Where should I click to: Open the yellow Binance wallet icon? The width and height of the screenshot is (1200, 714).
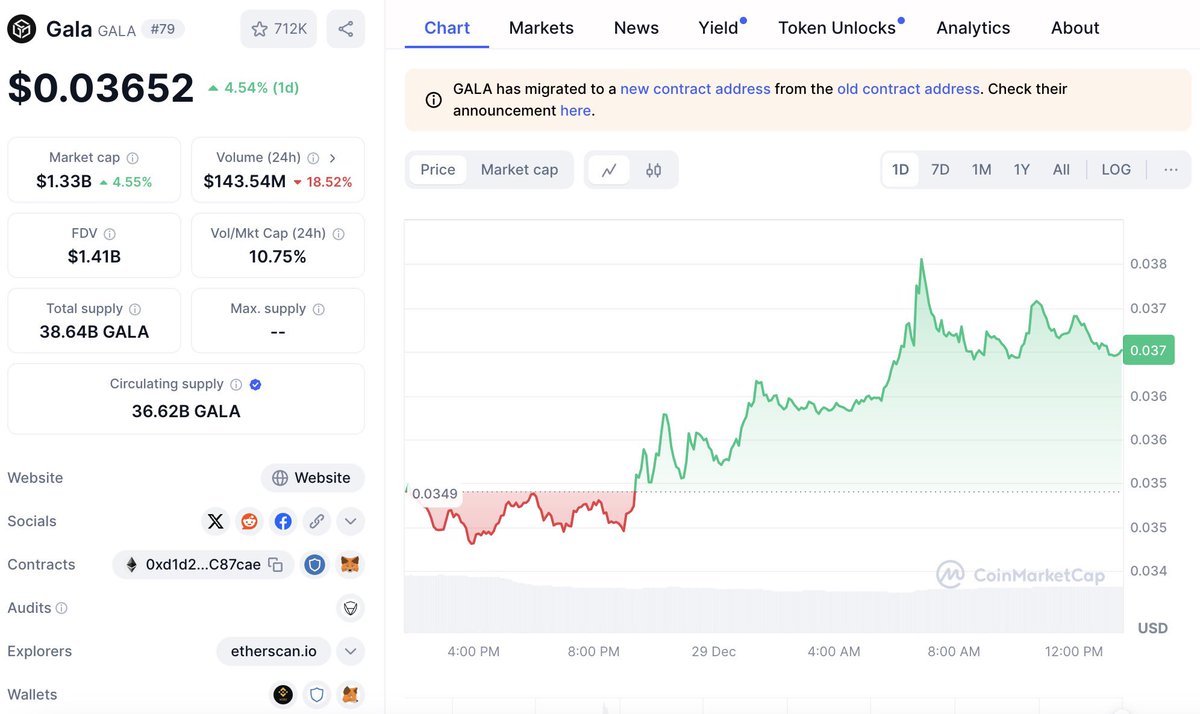pyautogui.click(x=283, y=694)
